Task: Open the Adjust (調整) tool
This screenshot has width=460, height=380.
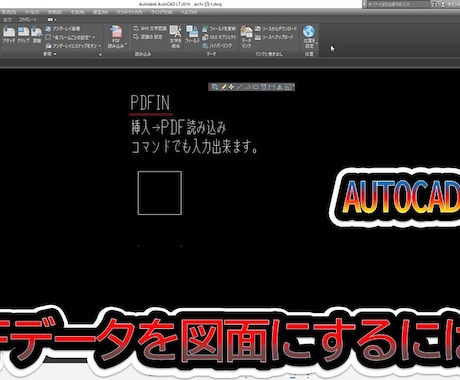Action: [37, 35]
